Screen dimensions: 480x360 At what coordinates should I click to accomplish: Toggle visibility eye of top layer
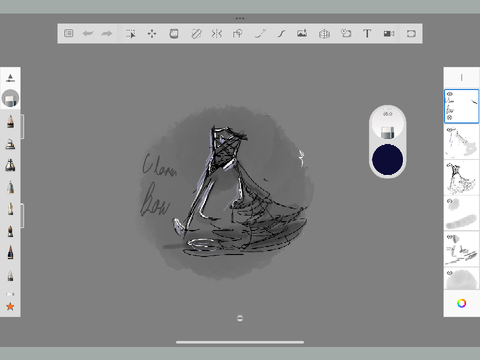tap(449, 94)
